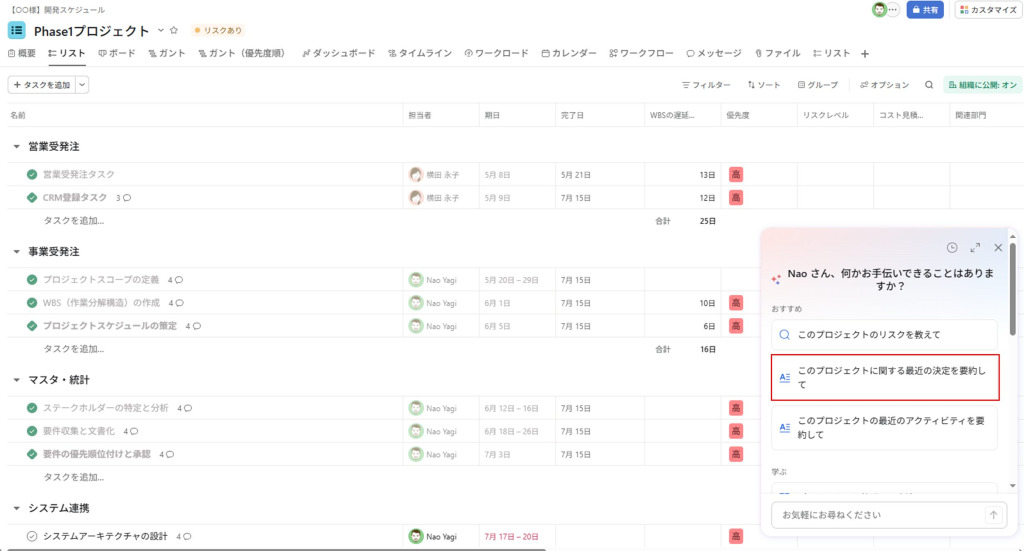Open the ワークロード tab
This screenshot has height=551, width=1024.
click(x=496, y=53)
